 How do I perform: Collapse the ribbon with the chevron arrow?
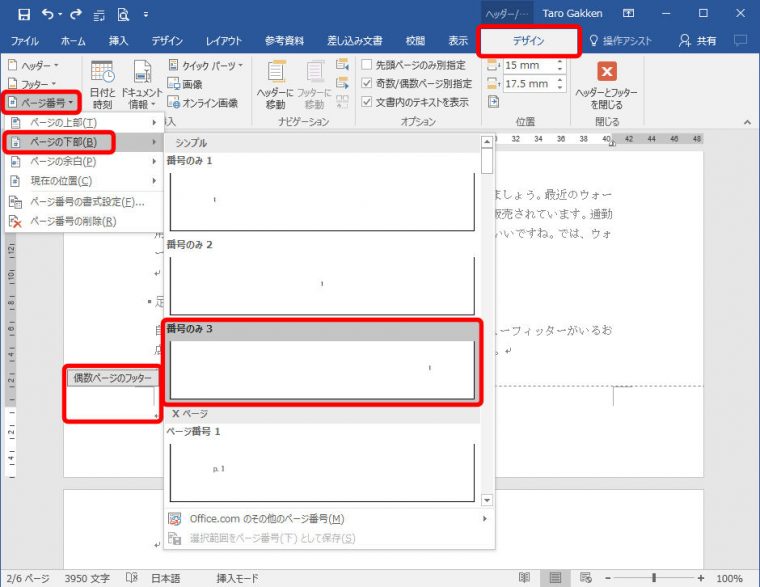pyautogui.click(x=747, y=122)
